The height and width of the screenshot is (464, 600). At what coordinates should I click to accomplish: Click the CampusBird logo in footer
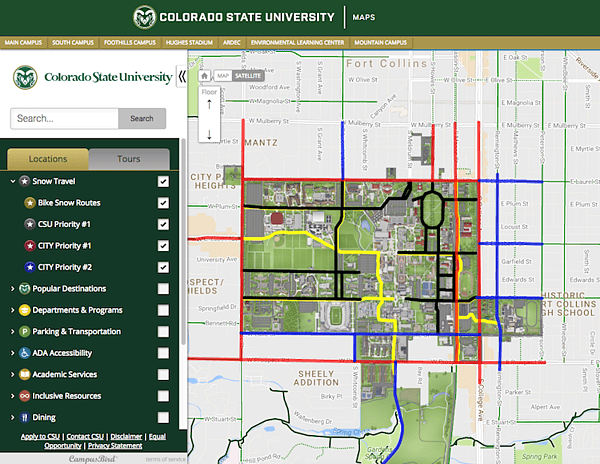tap(92, 459)
